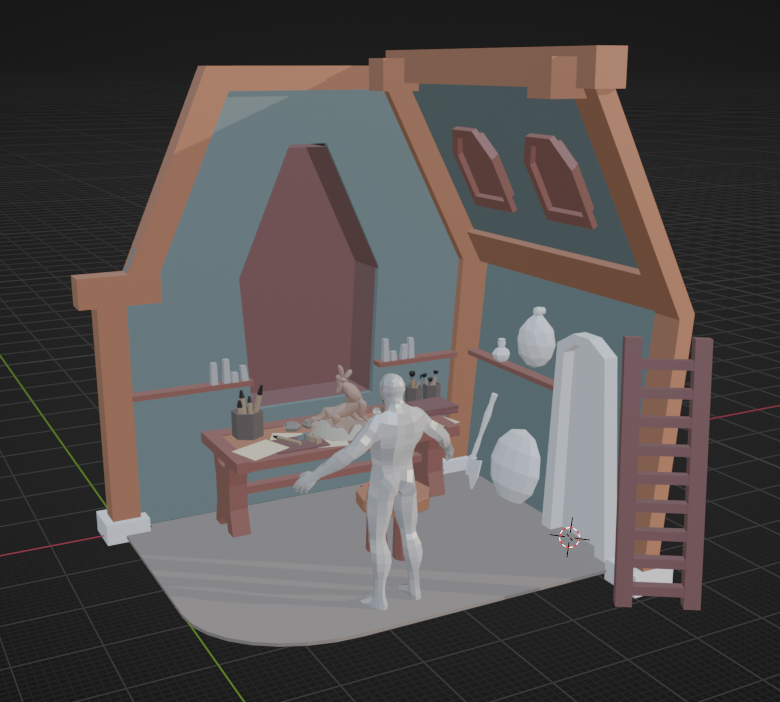Select the white spear leaning on wall
Viewport: 780px width, 702px height.
(480, 440)
